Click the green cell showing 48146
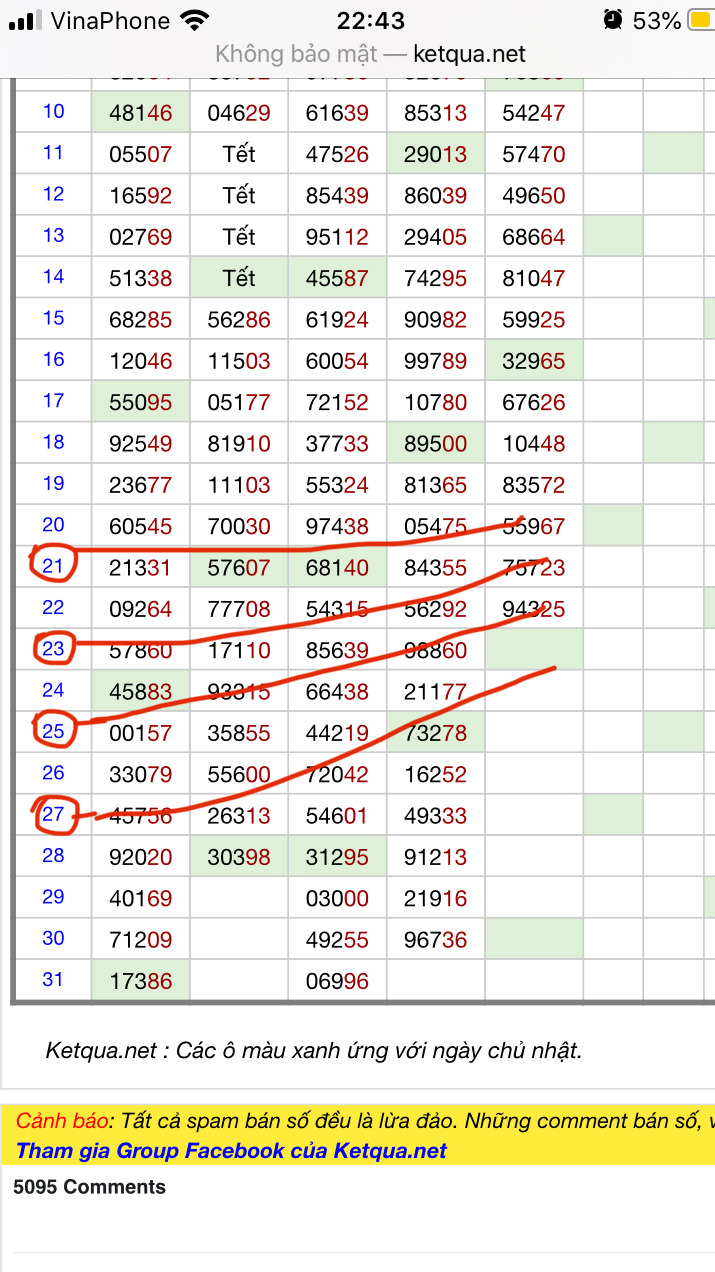The width and height of the screenshot is (715, 1272). coord(140,113)
